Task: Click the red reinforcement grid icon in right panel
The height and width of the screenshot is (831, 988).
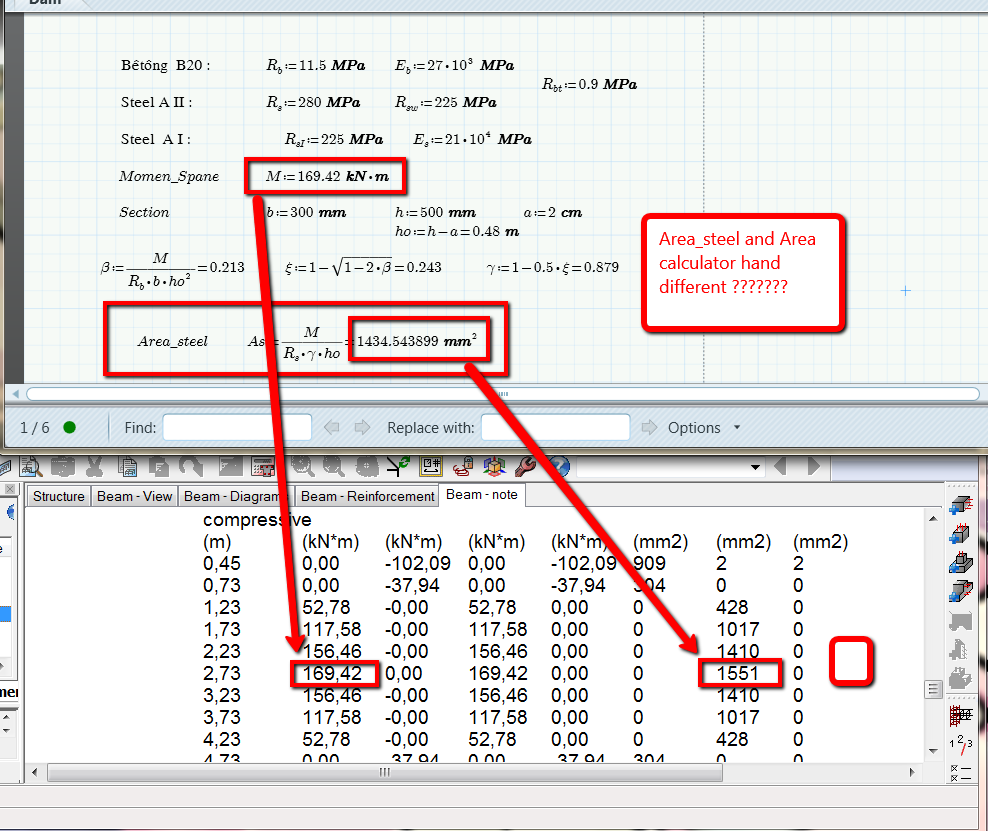Action: tap(958, 716)
